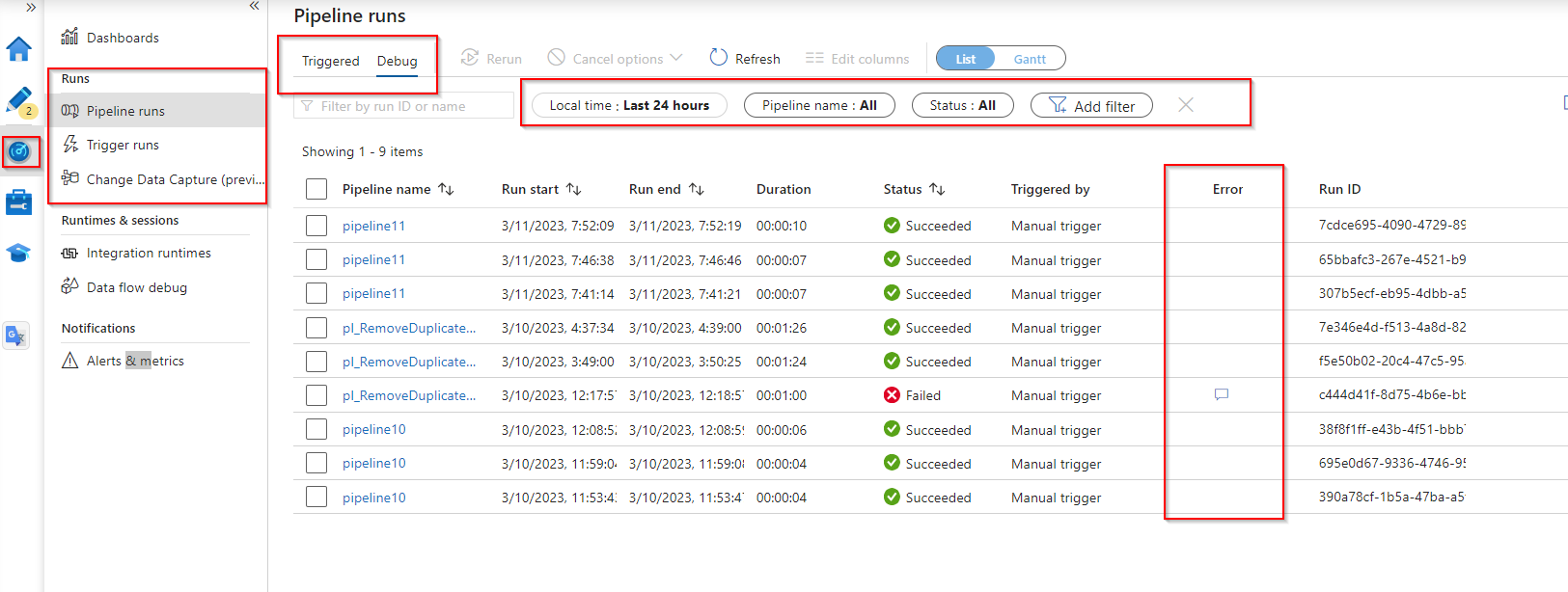Switch to the Triggered tab

(x=330, y=61)
